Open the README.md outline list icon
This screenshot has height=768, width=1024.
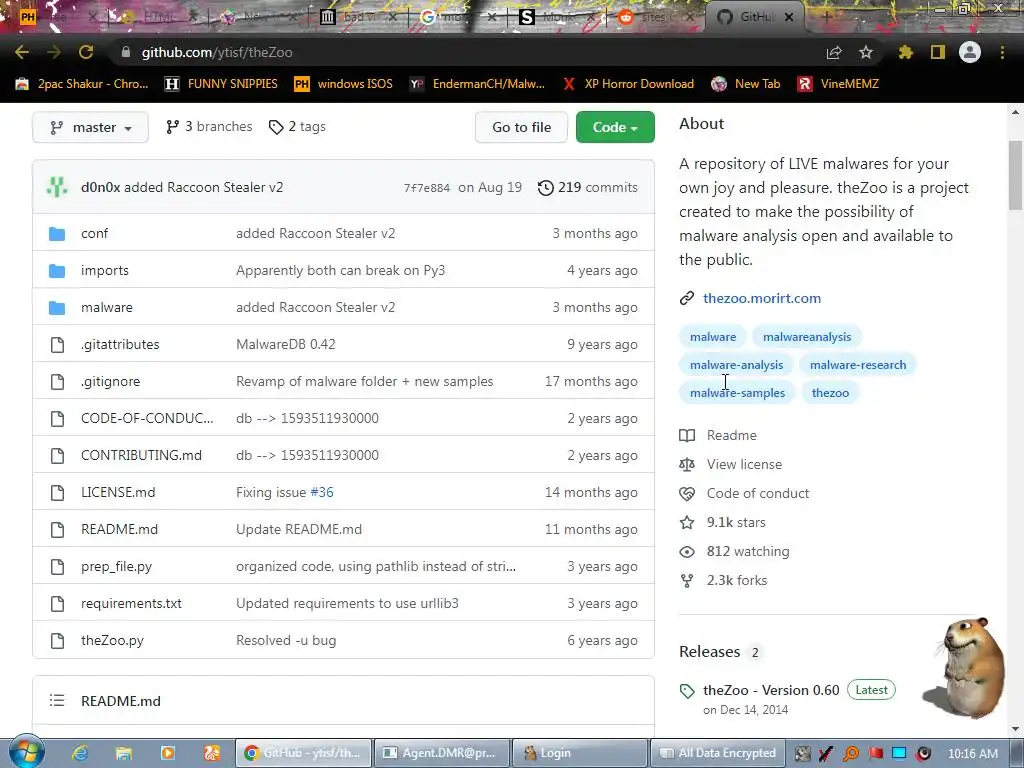click(57, 701)
